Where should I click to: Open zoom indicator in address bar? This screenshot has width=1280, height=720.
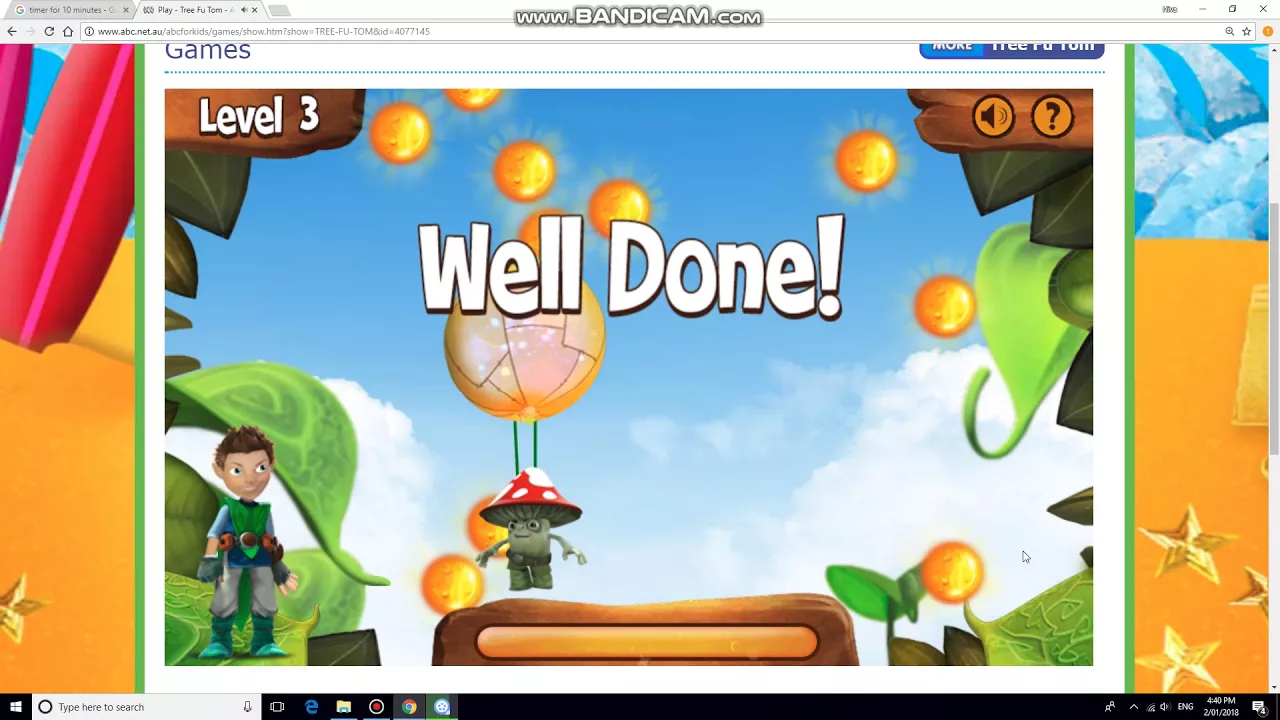(x=1229, y=31)
